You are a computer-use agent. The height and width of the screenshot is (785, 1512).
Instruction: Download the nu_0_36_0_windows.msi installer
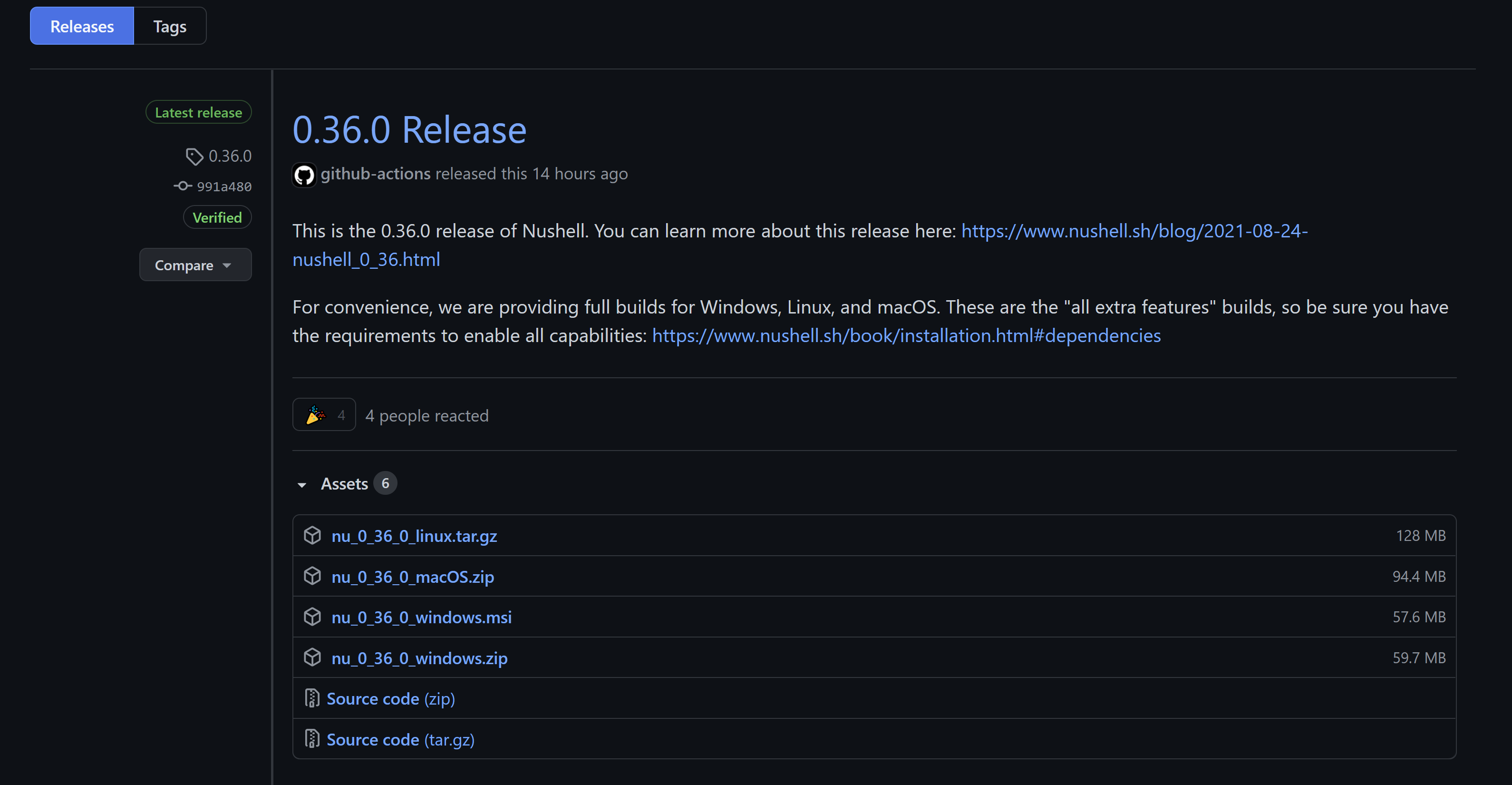click(421, 617)
